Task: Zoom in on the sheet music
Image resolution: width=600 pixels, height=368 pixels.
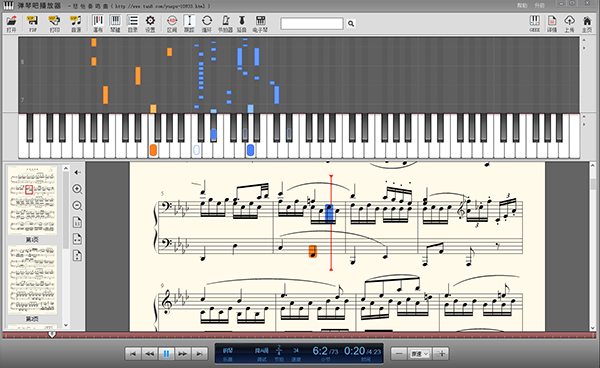Action: click(77, 189)
